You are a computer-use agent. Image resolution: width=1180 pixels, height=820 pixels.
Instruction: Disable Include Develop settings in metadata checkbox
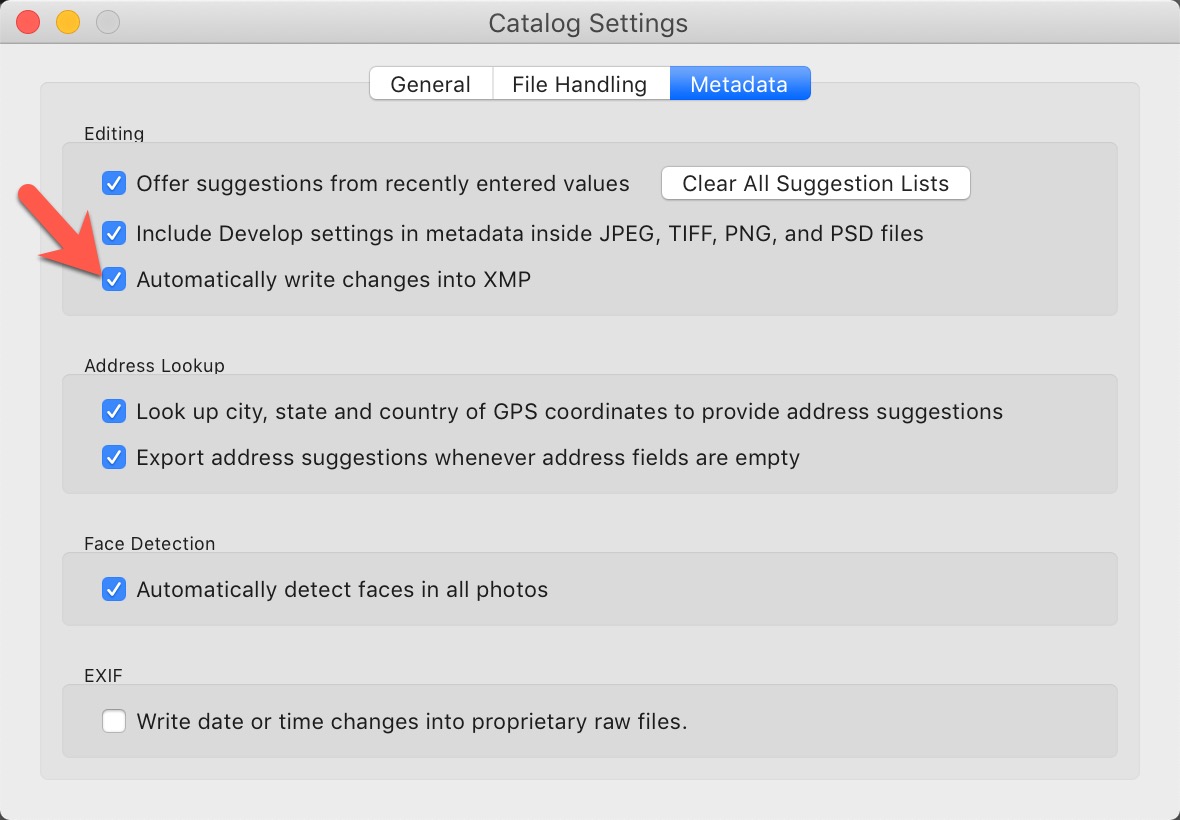coord(114,233)
